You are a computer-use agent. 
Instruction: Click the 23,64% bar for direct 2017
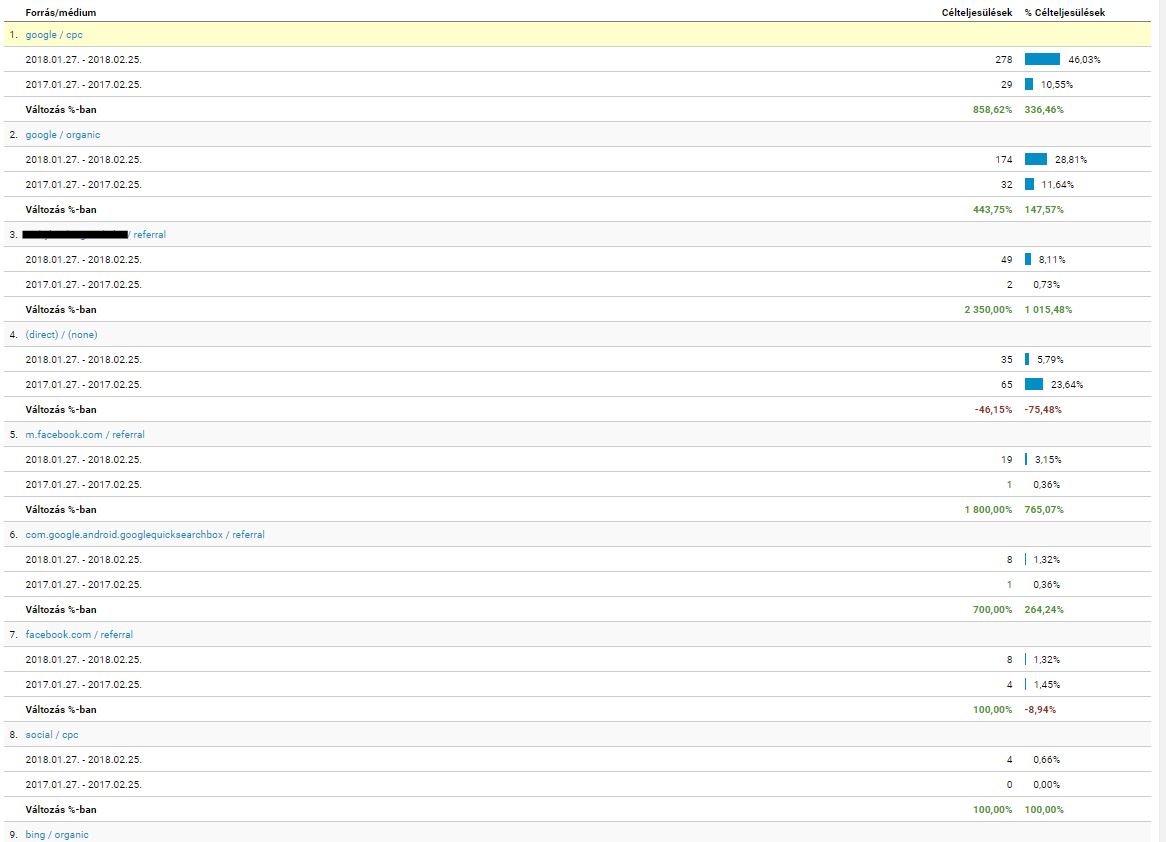1034,385
